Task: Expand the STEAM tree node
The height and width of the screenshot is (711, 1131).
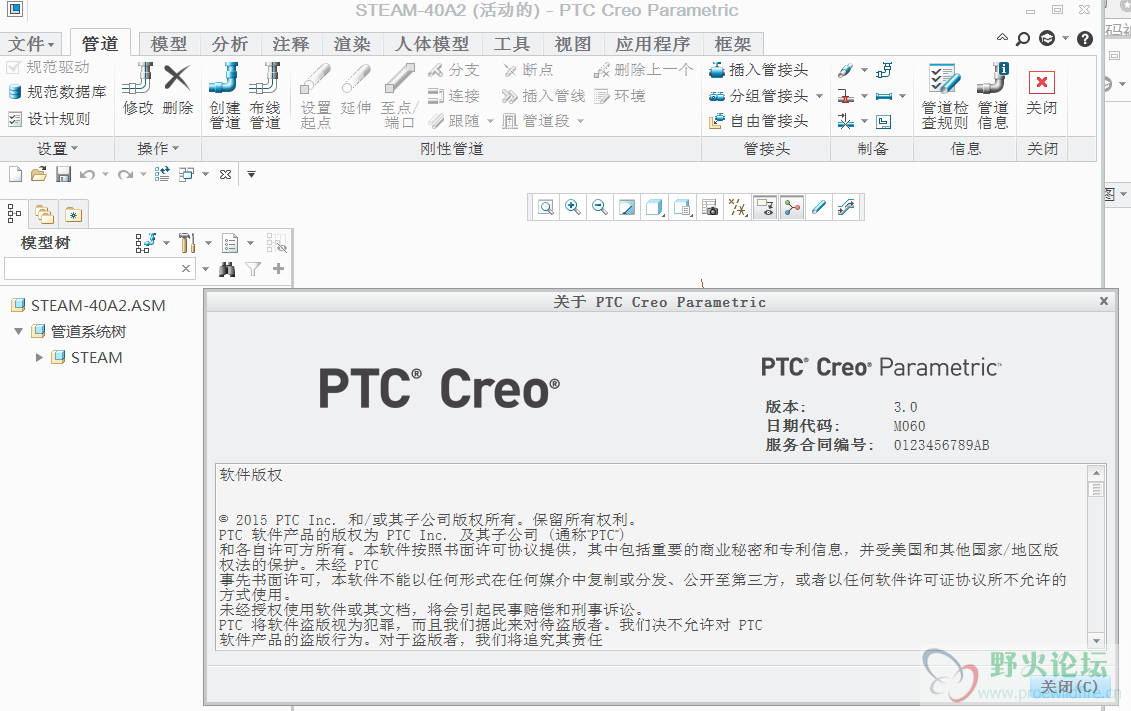Action: point(39,358)
